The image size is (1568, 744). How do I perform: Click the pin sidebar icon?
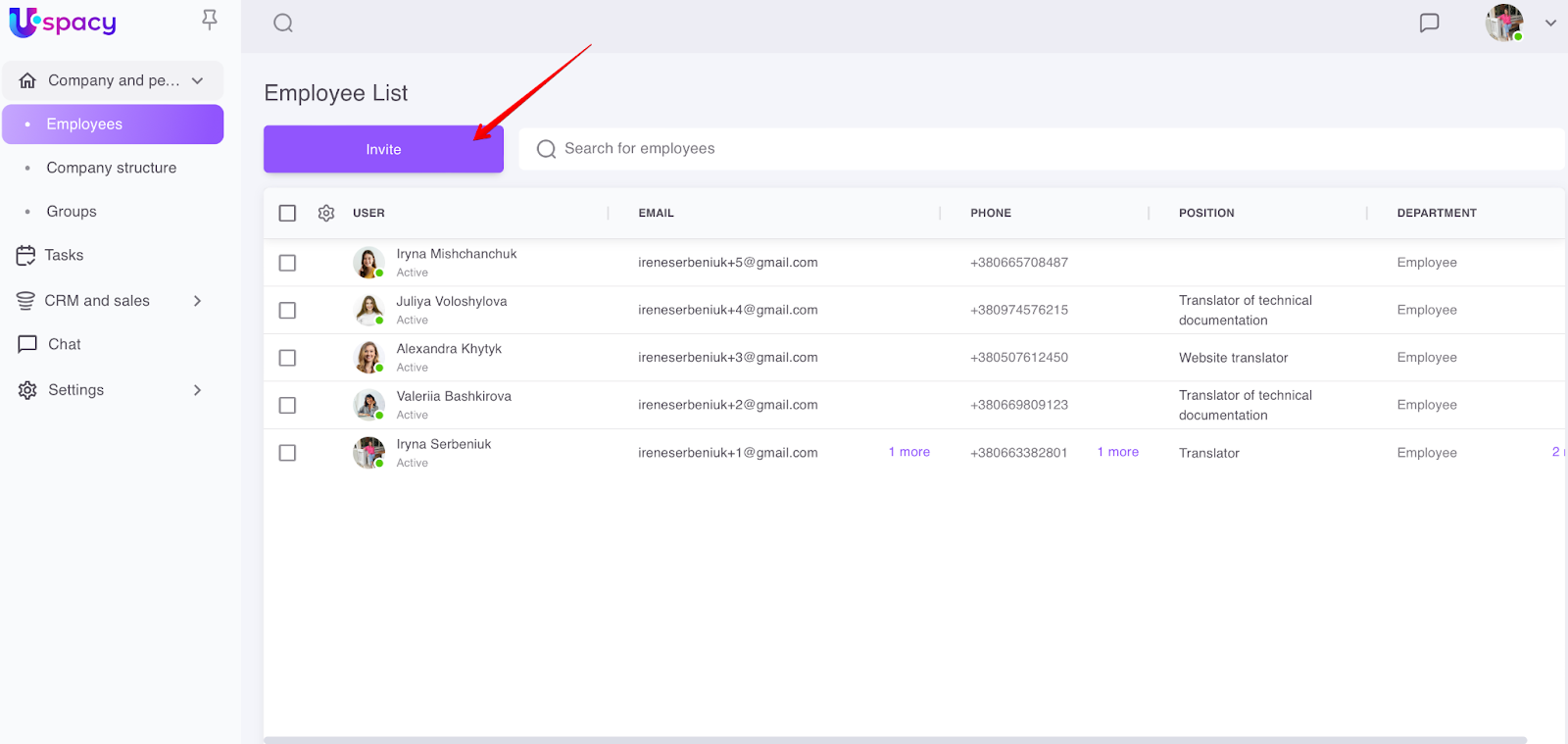click(x=209, y=20)
